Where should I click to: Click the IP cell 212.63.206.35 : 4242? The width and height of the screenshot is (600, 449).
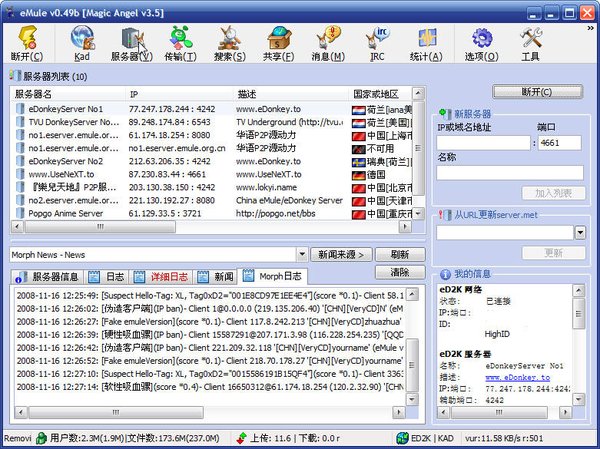click(170, 161)
